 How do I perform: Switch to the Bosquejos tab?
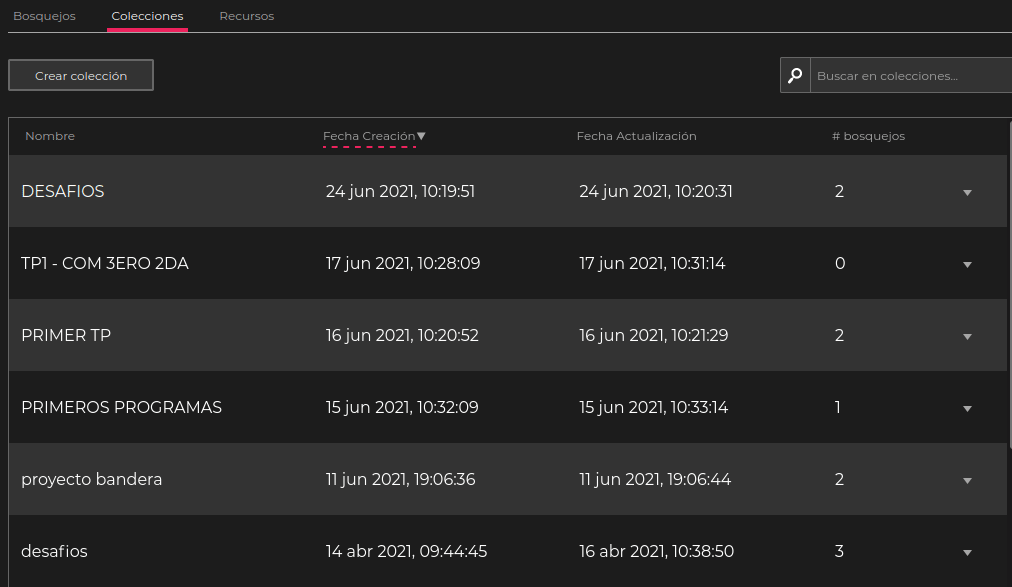[44, 16]
